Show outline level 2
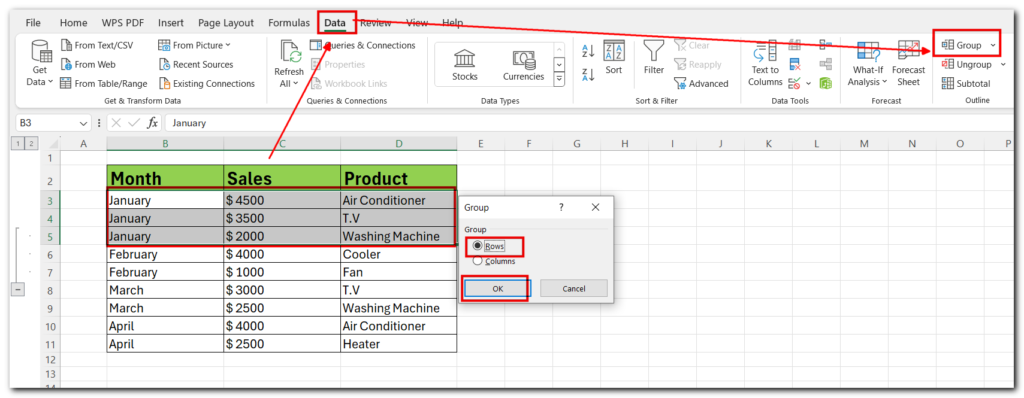This screenshot has width=1024, height=398. point(30,143)
